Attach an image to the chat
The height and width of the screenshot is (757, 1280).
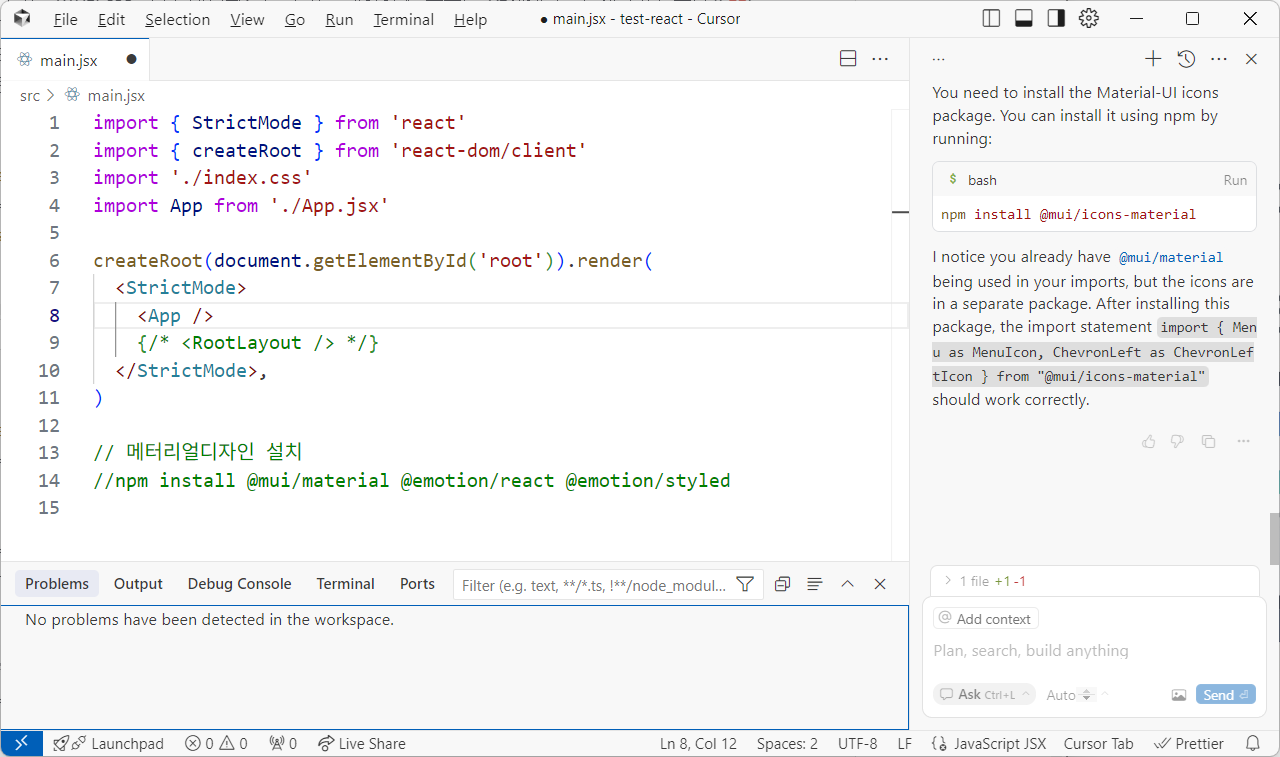[x=1179, y=695]
